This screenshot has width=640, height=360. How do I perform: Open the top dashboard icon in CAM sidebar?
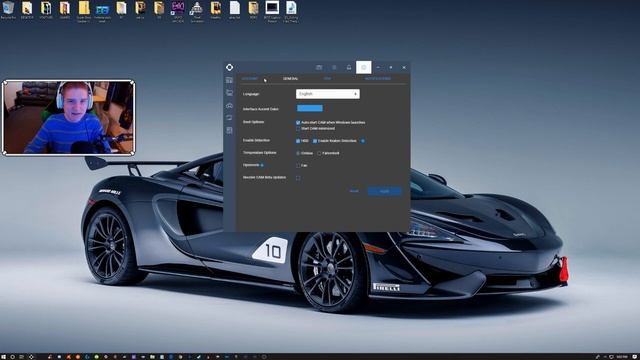click(x=229, y=80)
